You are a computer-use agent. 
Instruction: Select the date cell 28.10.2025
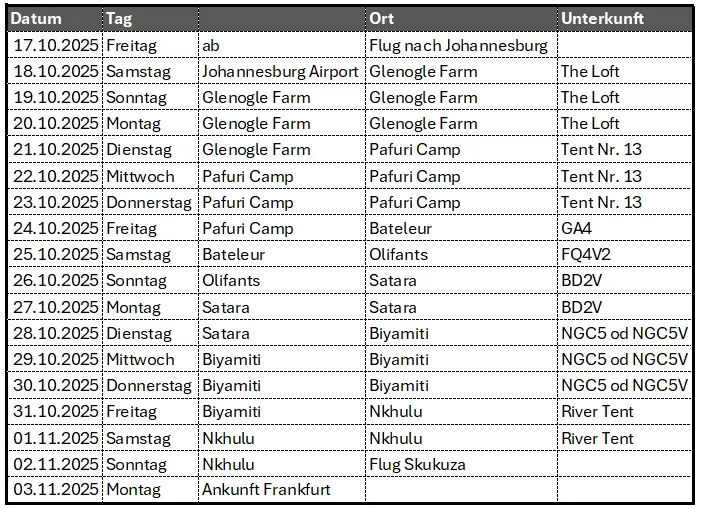(x=55, y=333)
